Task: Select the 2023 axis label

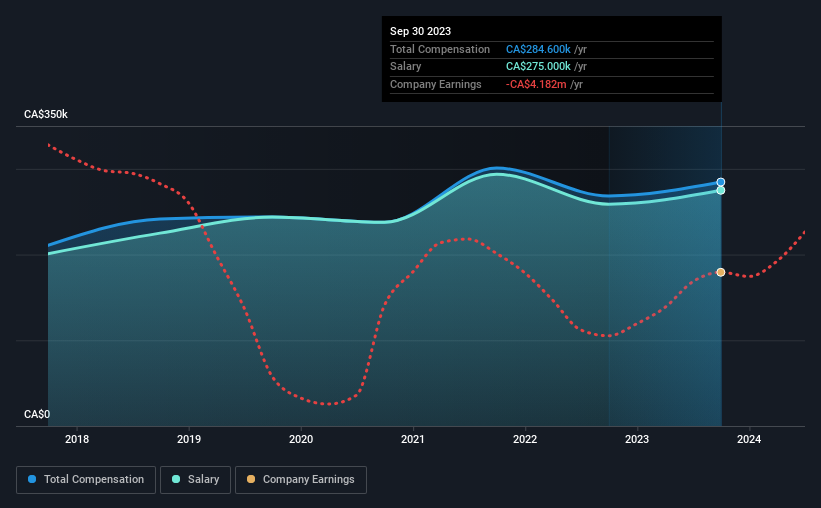Action: point(637,439)
